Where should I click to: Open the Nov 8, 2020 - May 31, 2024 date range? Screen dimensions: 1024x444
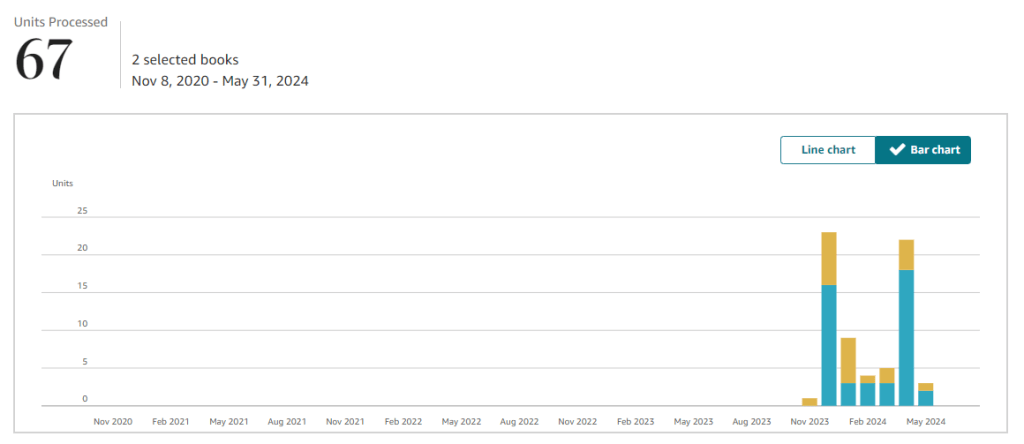[220, 81]
